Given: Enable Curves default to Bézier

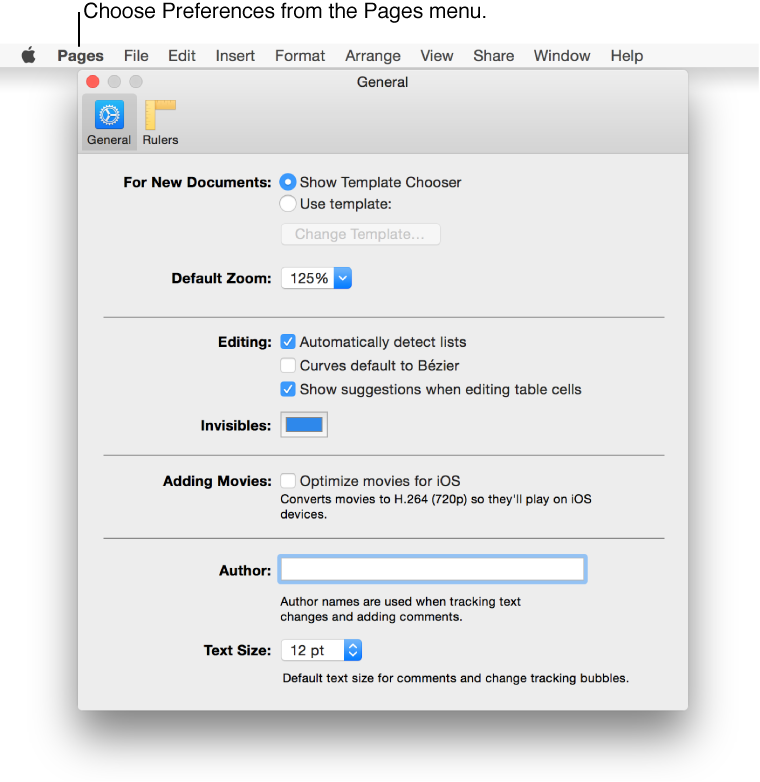Looking at the screenshot, I should point(288,365).
